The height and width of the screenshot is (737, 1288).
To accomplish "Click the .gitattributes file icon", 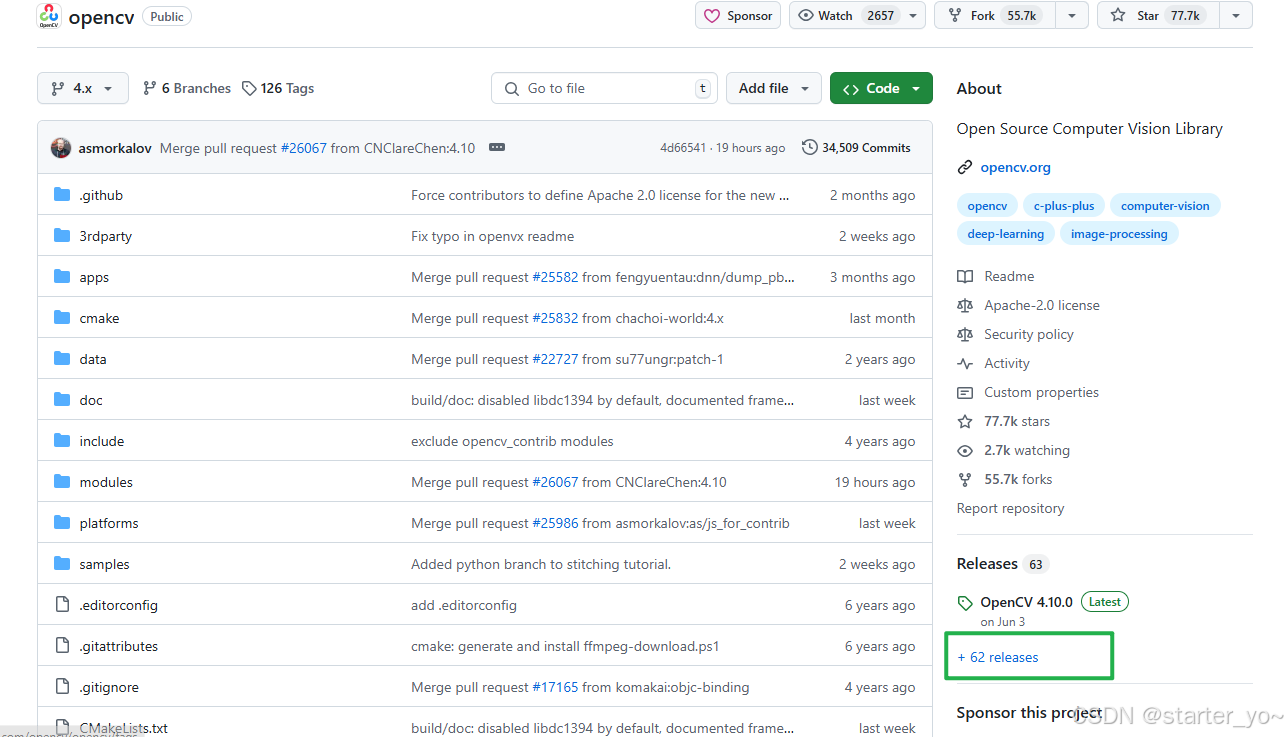I will [62, 646].
